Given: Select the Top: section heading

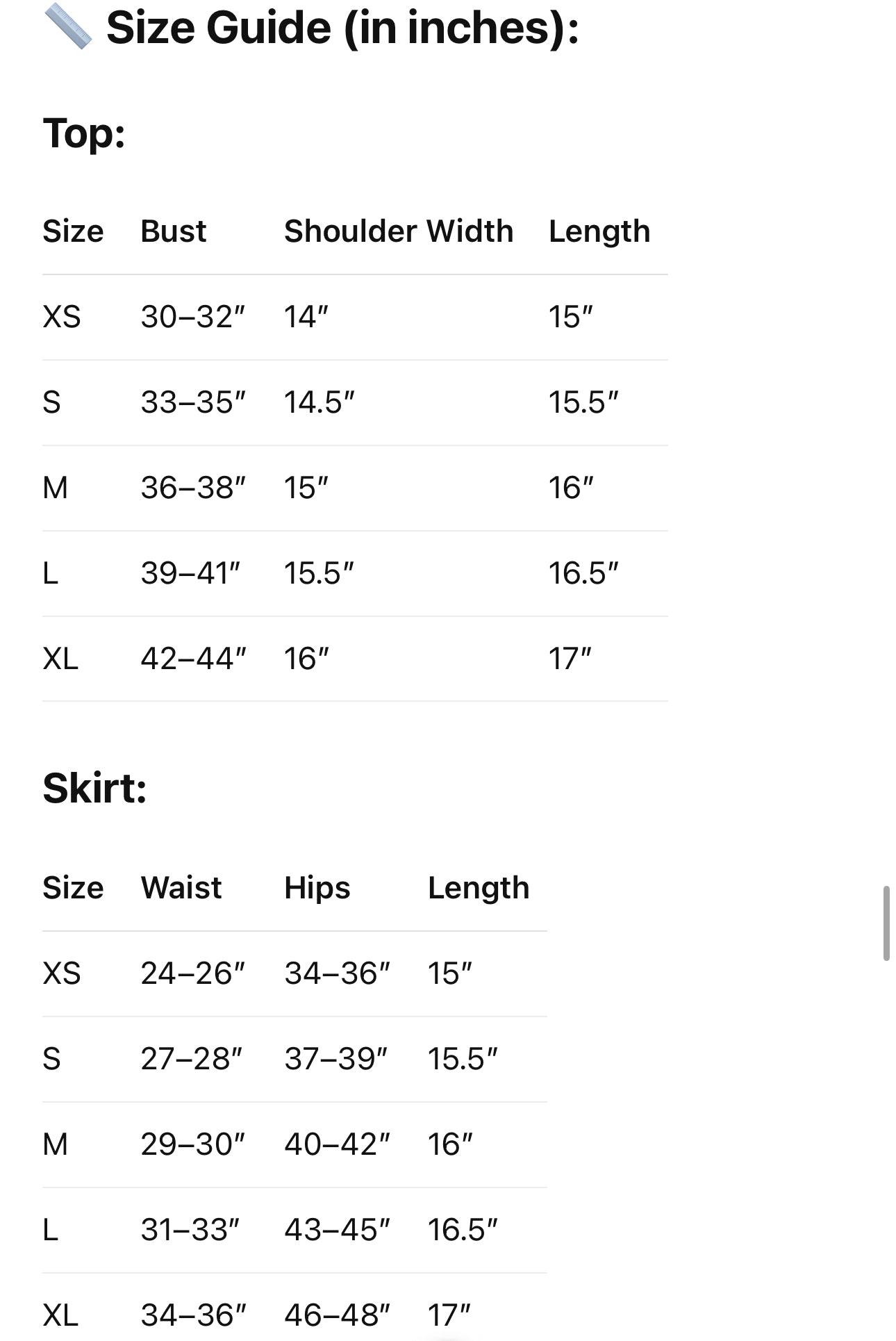Looking at the screenshot, I should (84, 133).
